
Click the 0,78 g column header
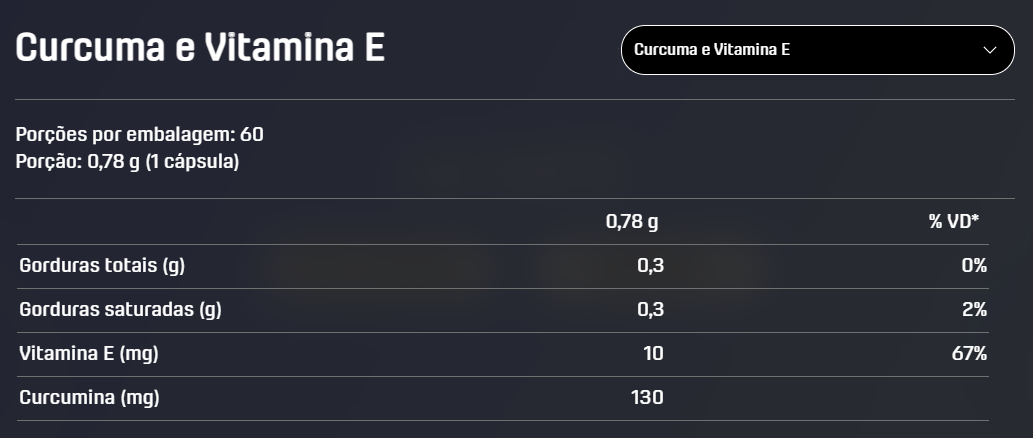(x=632, y=222)
